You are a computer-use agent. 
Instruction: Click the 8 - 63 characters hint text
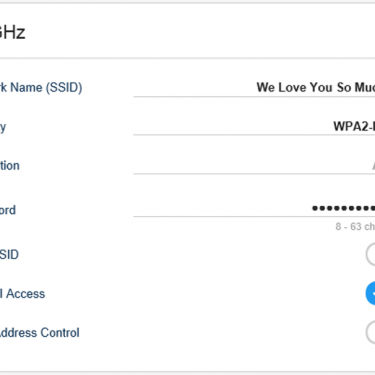coord(355,227)
